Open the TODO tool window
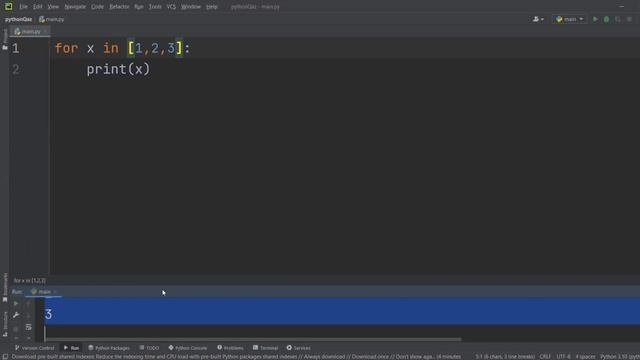 [x=149, y=348]
